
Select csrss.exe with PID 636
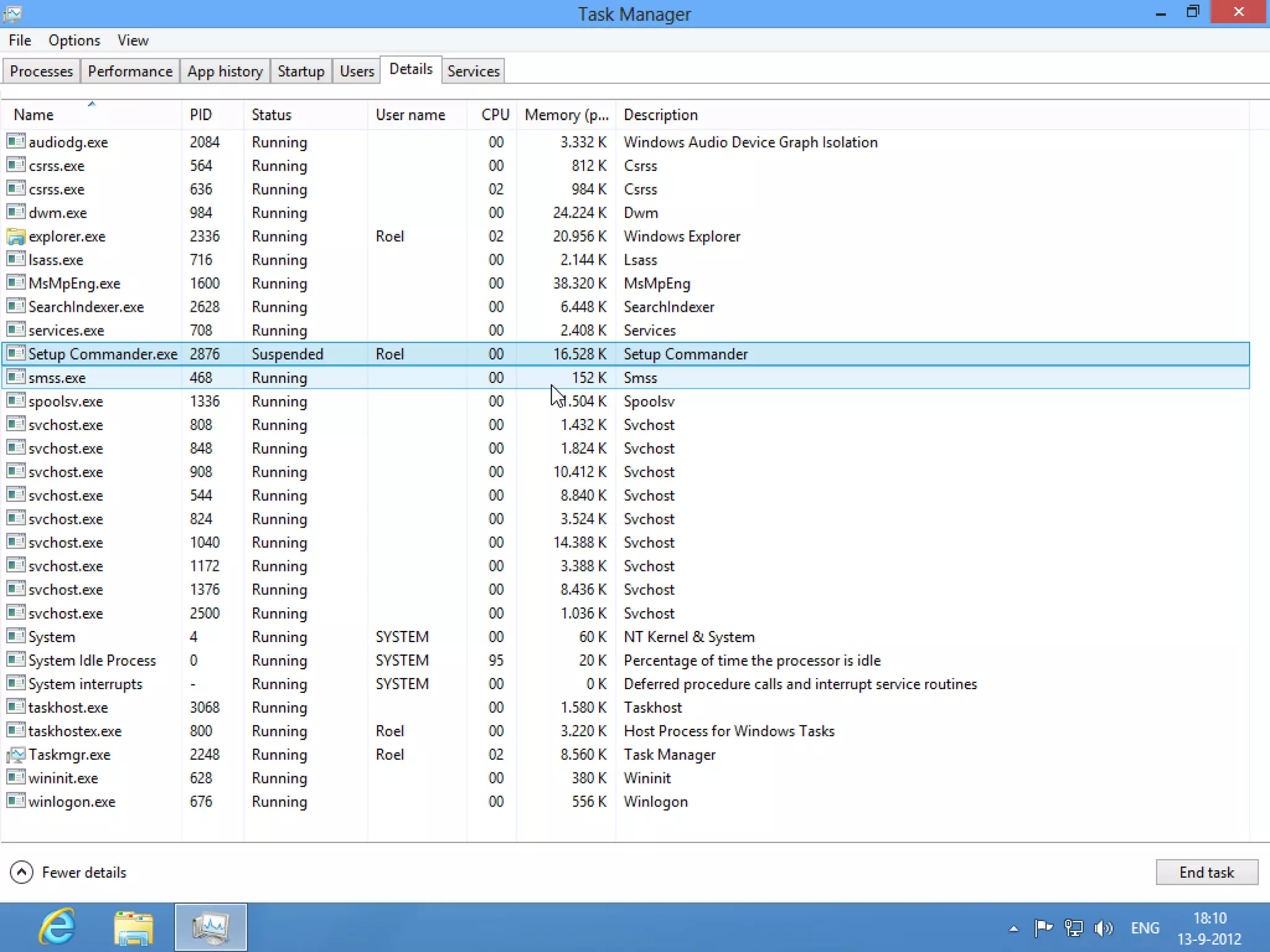[x=626, y=189]
